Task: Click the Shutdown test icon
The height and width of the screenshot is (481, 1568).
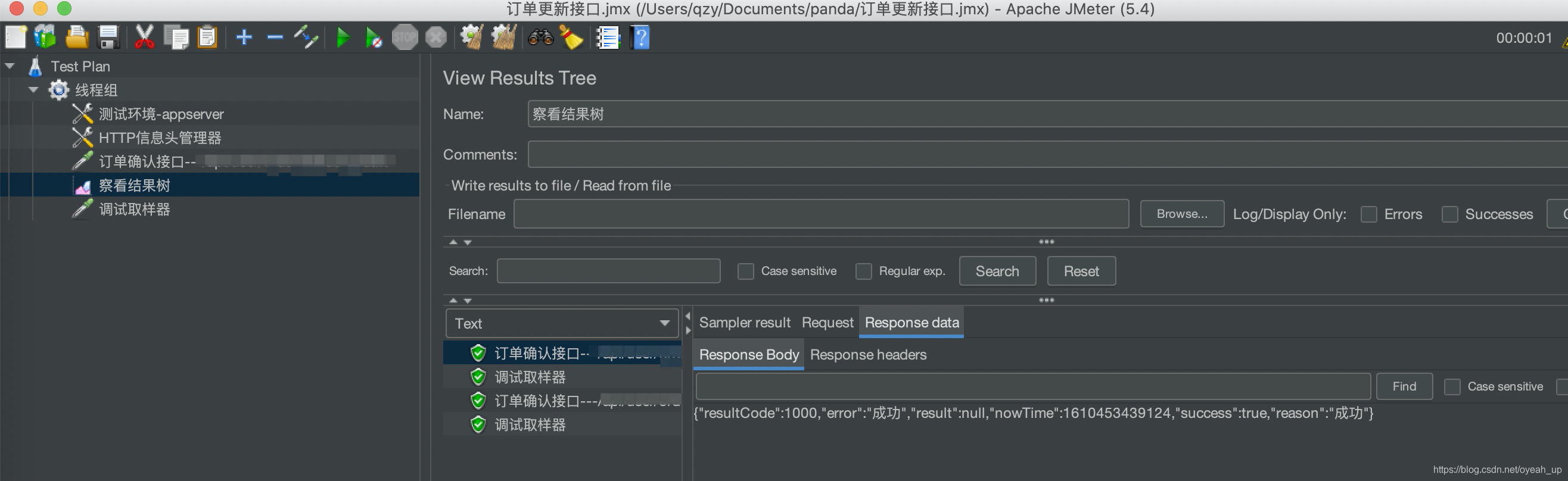Action: [436, 38]
